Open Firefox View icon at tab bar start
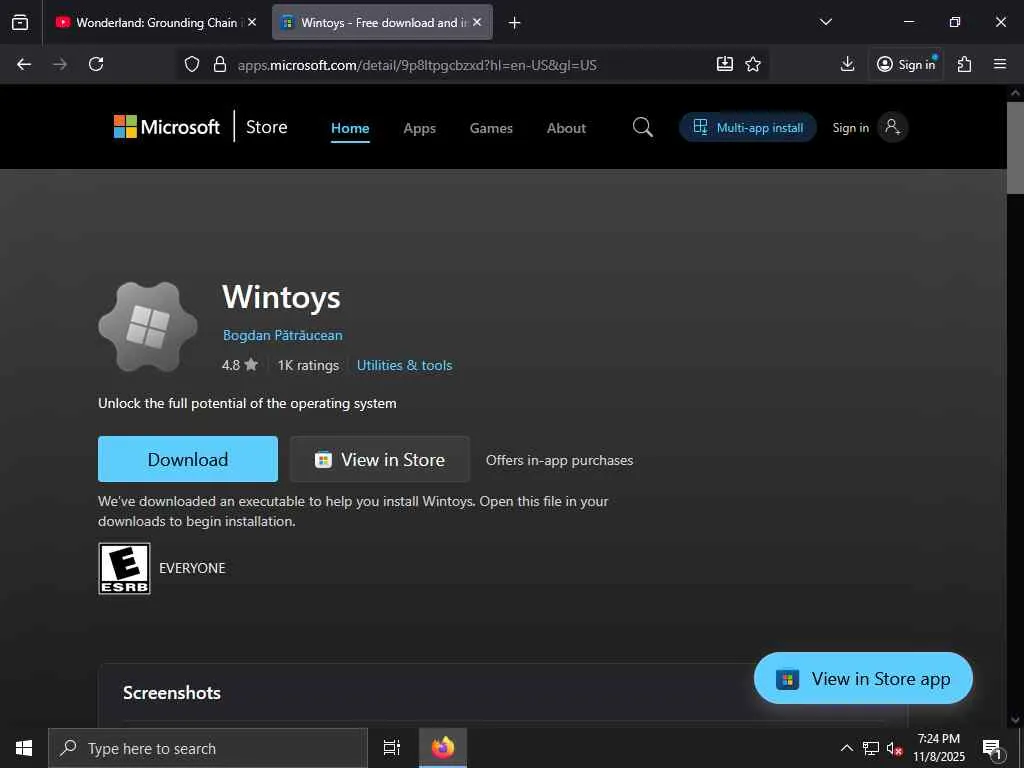This screenshot has width=1024, height=768. pyautogui.click(x=20, y=22)
